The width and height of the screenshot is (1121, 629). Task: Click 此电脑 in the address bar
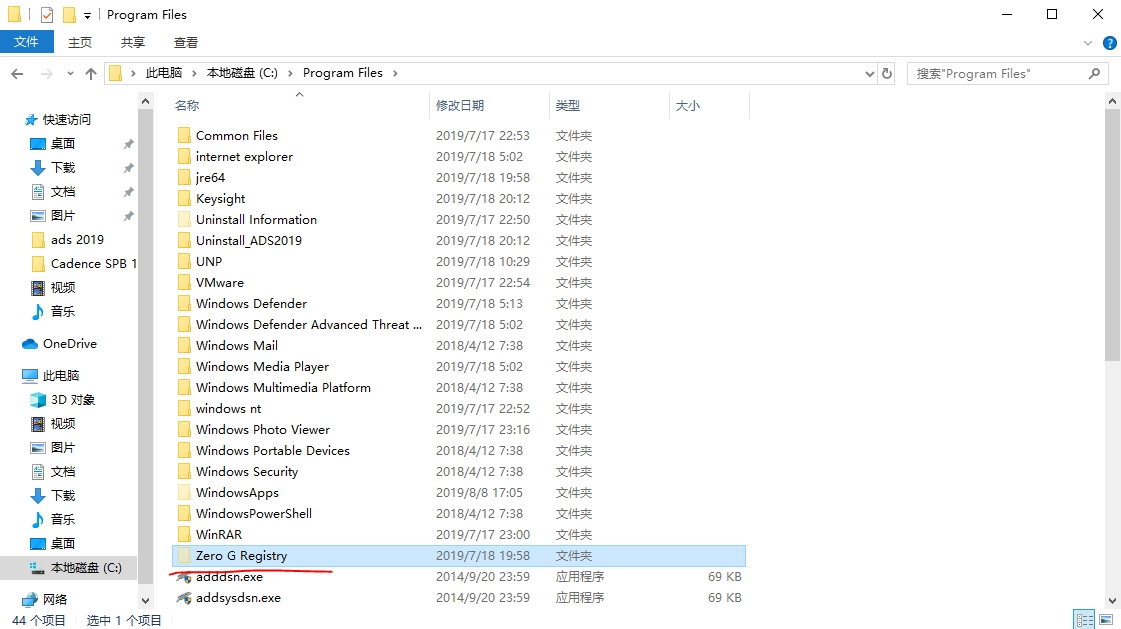point(164,73)
